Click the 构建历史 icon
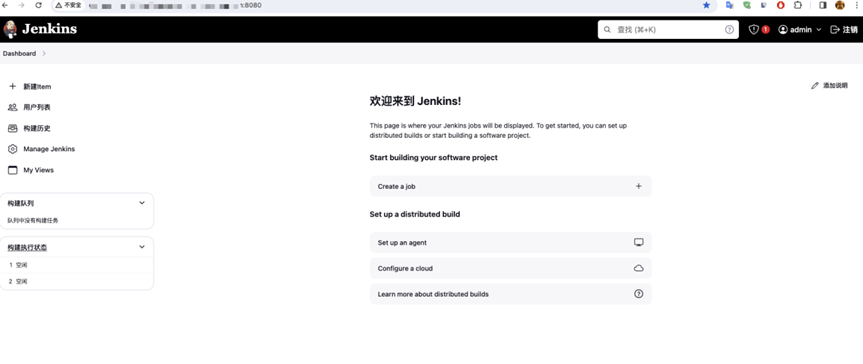Screen dimensions: 863x364 [x=13, y=128]
